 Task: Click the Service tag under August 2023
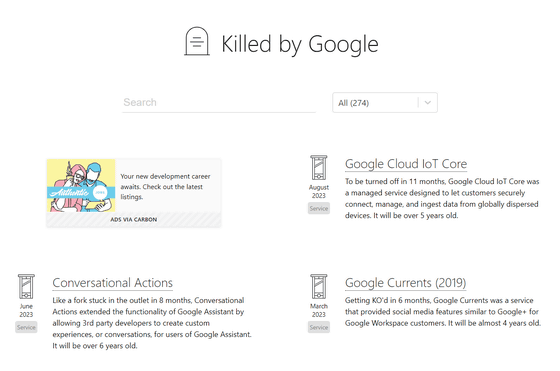point(319,208)
